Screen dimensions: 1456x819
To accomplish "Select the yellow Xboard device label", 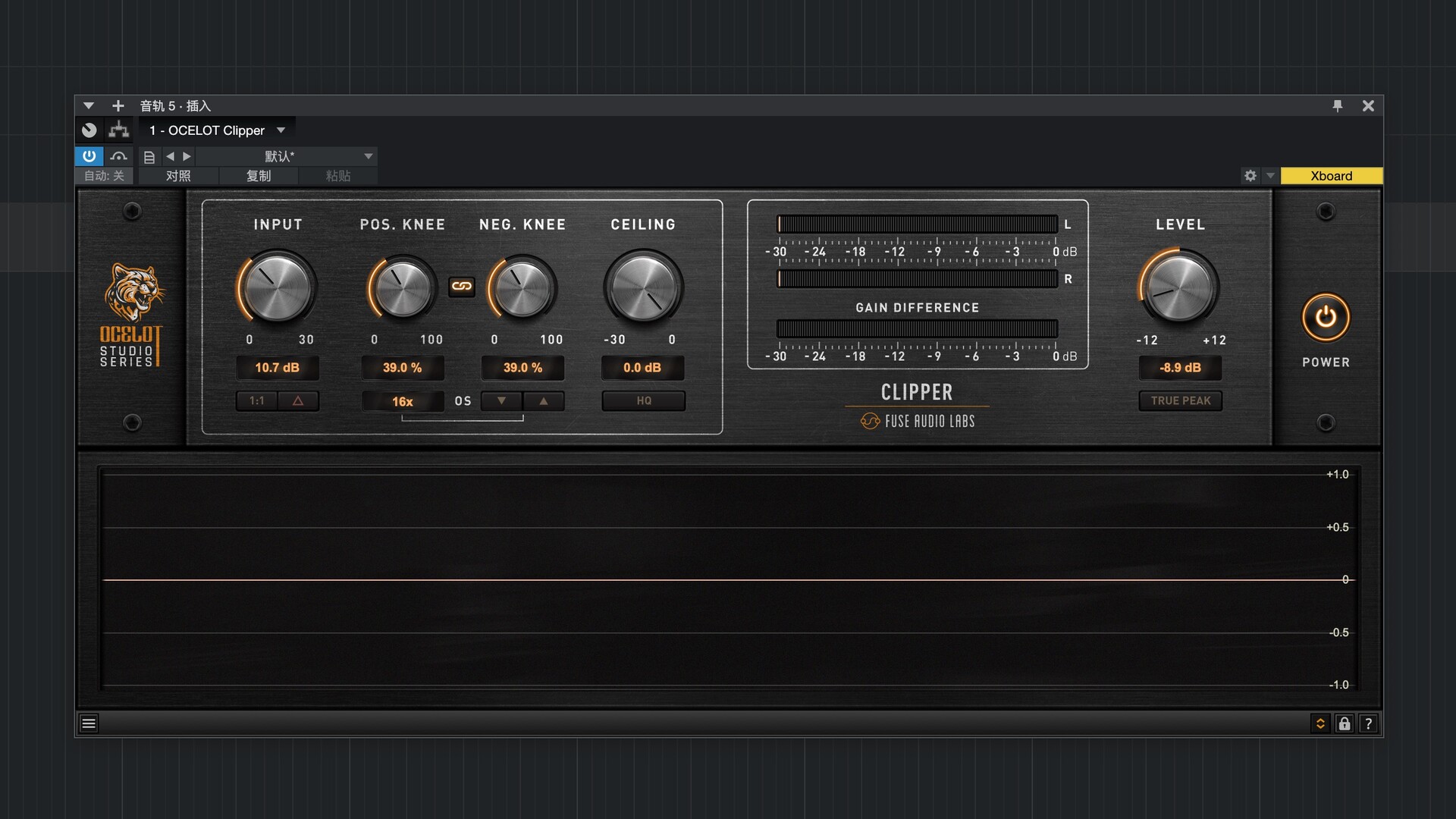I will coord(1332,176).
